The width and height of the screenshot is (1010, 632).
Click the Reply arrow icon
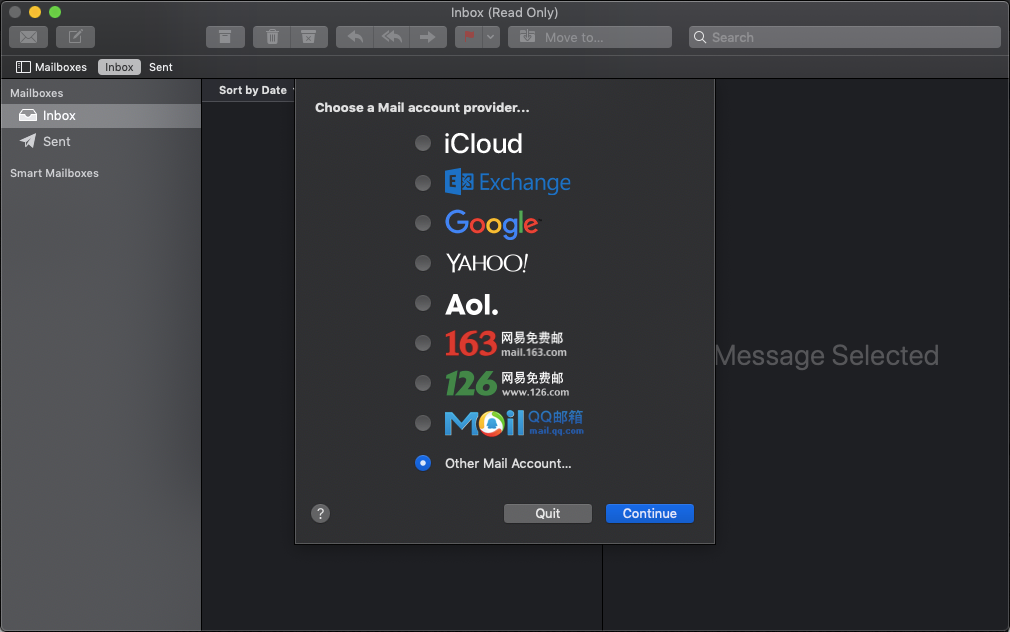[x=355, y=37]
